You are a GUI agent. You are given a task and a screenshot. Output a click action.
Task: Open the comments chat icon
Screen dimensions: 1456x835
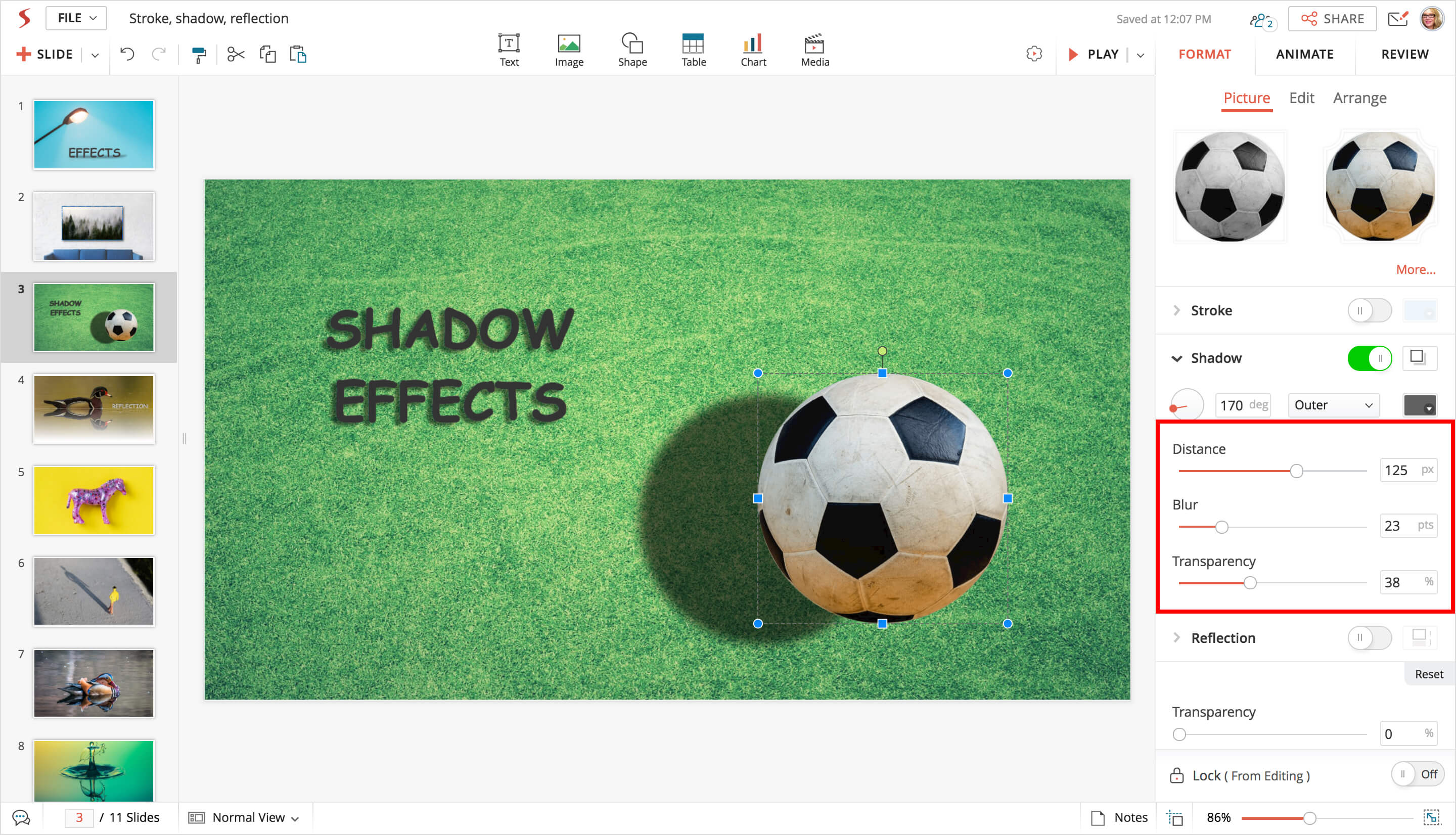tap(21, 817)
